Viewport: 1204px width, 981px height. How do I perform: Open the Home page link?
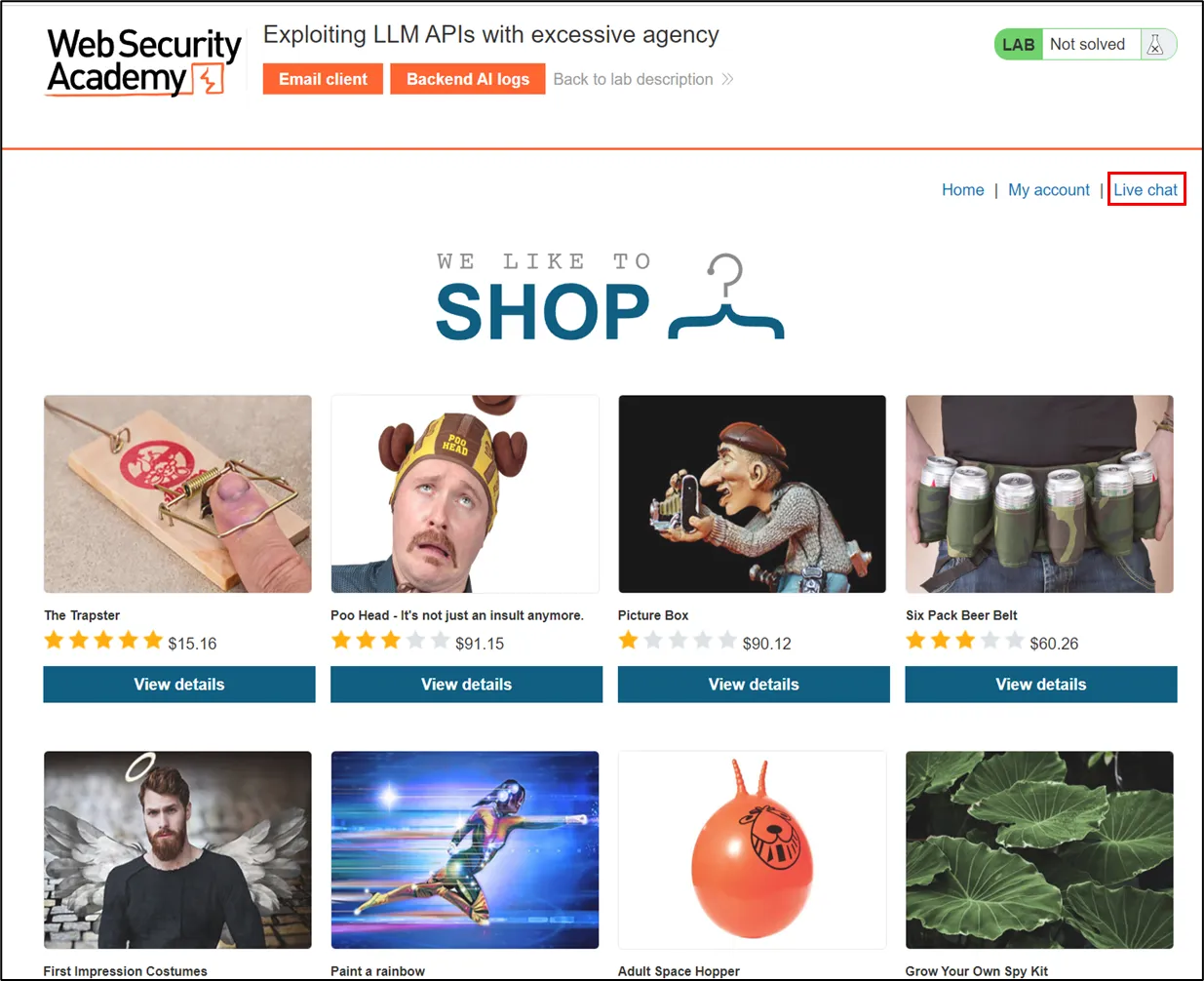pyautogui.click(x=962, y=190)
